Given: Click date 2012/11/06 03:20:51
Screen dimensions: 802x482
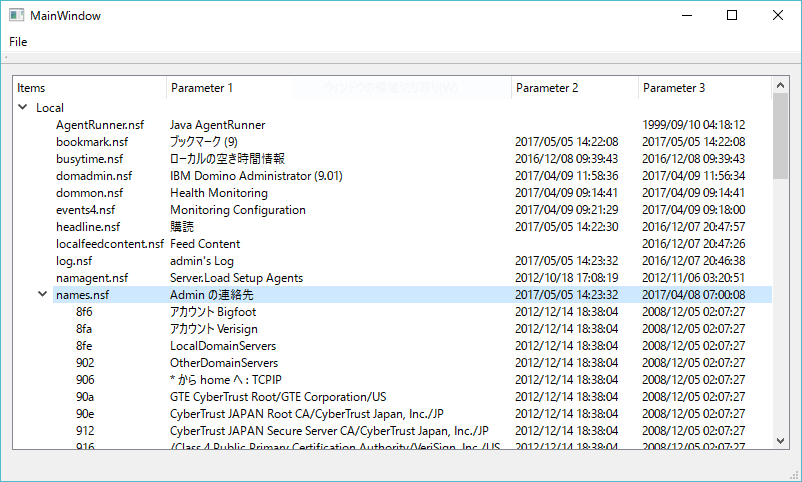Looking at the screenshot, I should coord(694,278).
